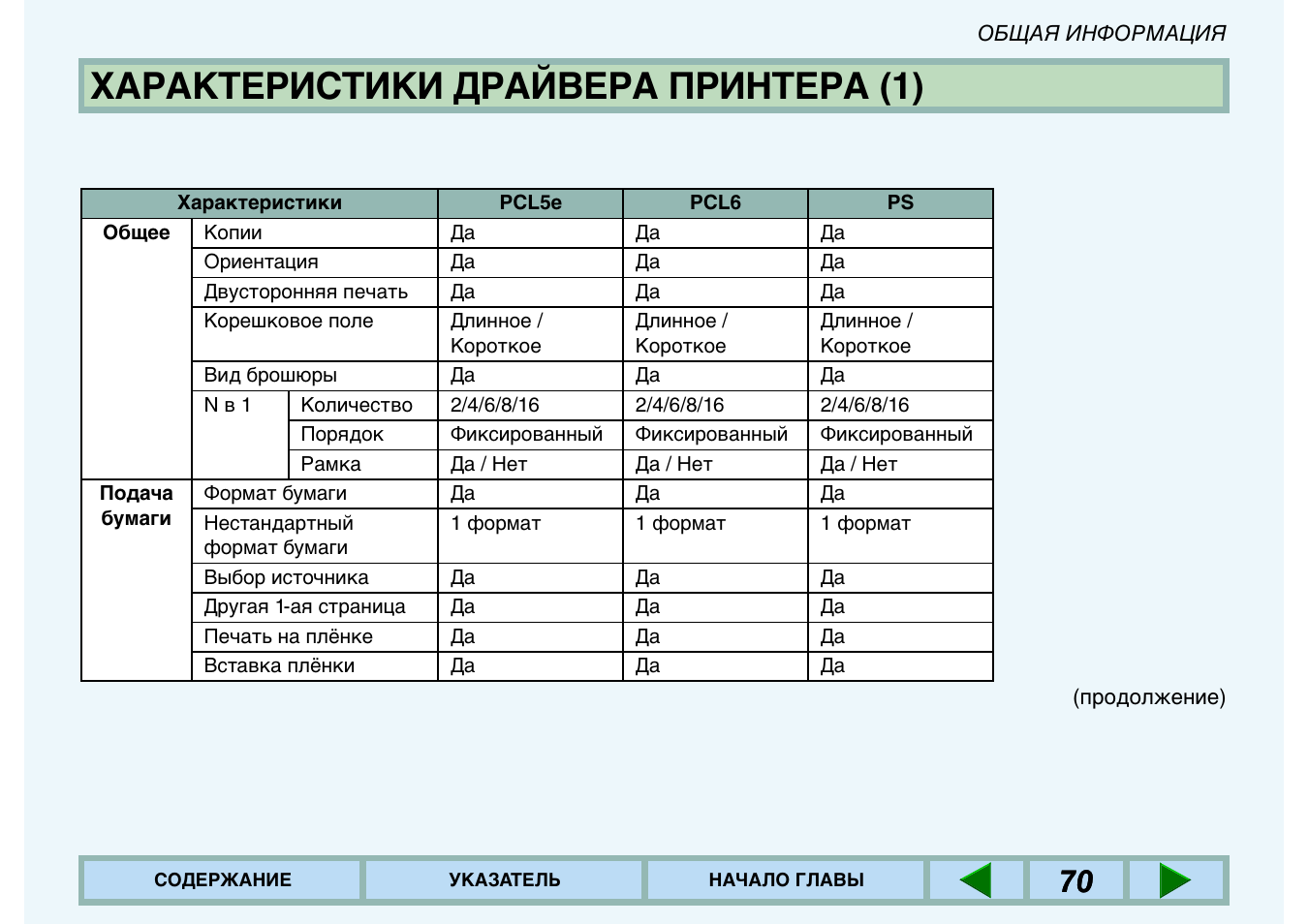Select the Общее category cell
1309x924 pixels.
point(137,233)
